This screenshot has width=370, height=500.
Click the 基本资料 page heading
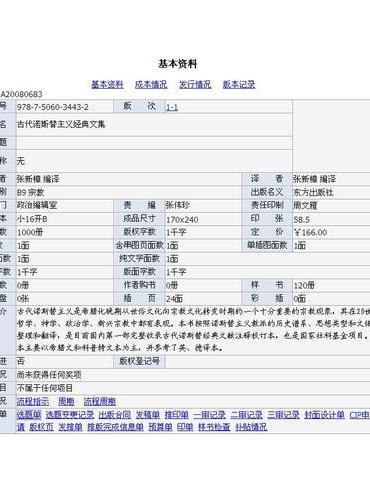coord(178,64)
